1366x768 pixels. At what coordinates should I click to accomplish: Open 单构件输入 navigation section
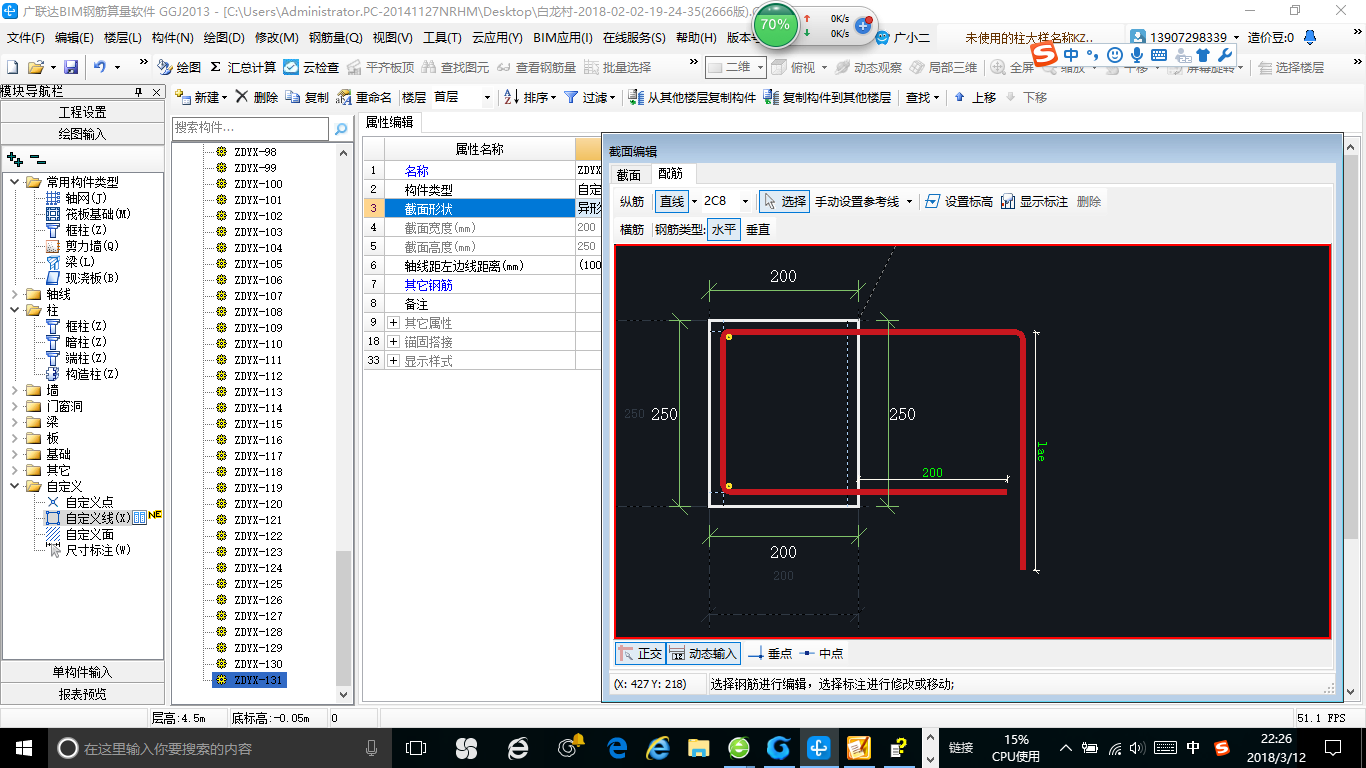pyautogui.click(x=82, y=672)
